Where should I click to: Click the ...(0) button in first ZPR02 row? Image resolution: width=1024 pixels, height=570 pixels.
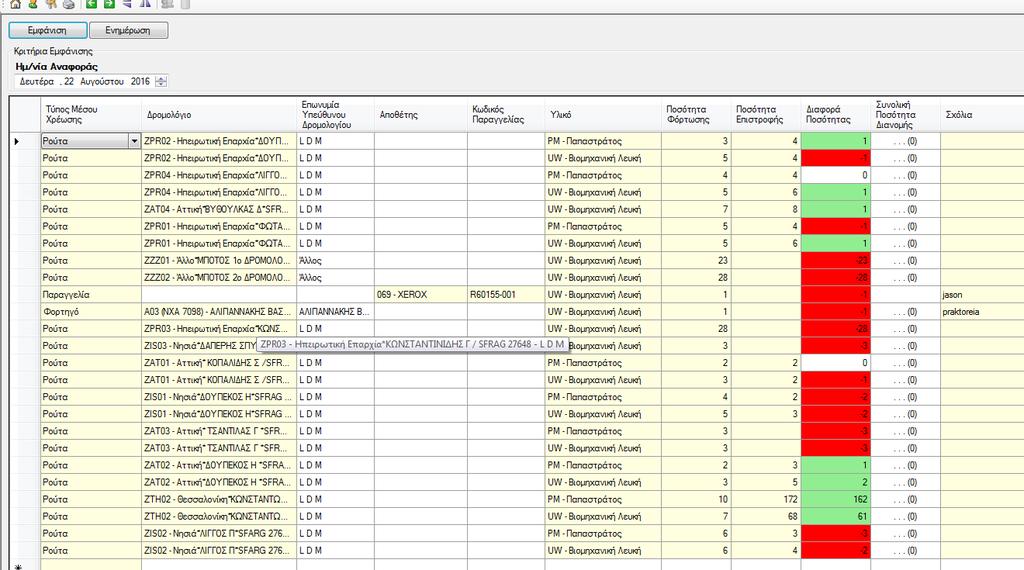pyautogui.click(x=905, y=141)
